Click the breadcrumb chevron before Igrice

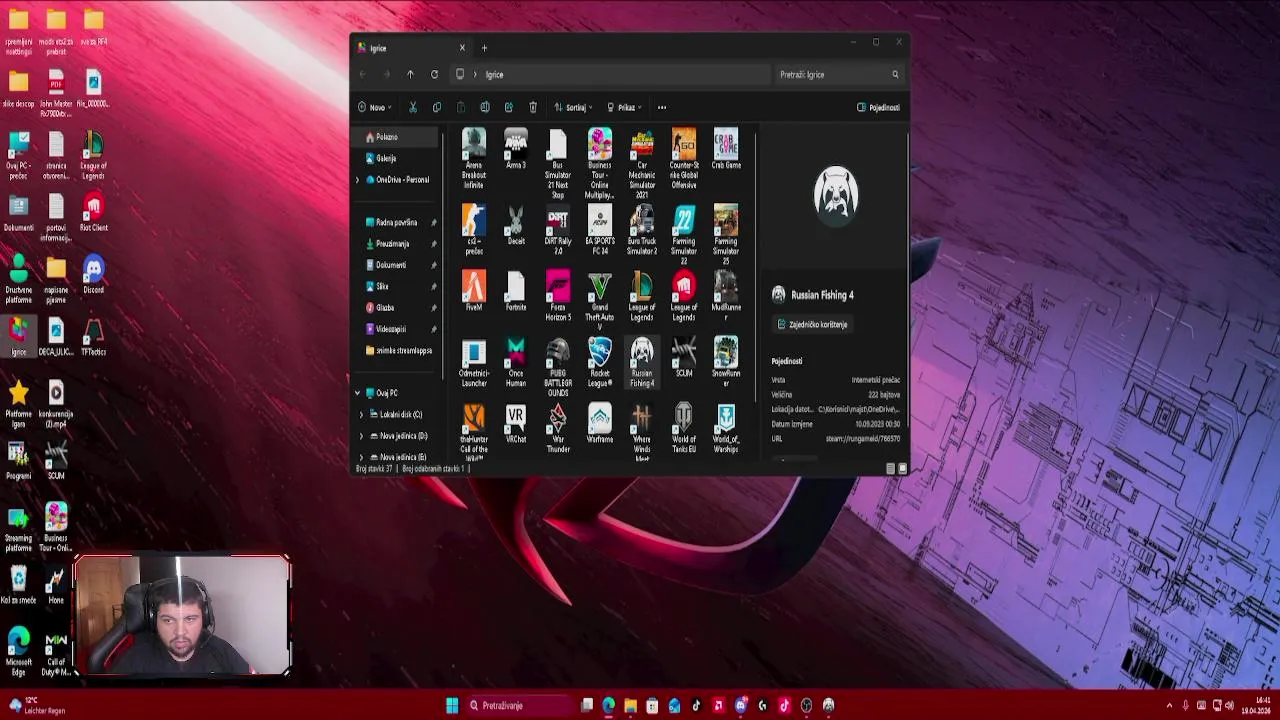click(475, 74)
